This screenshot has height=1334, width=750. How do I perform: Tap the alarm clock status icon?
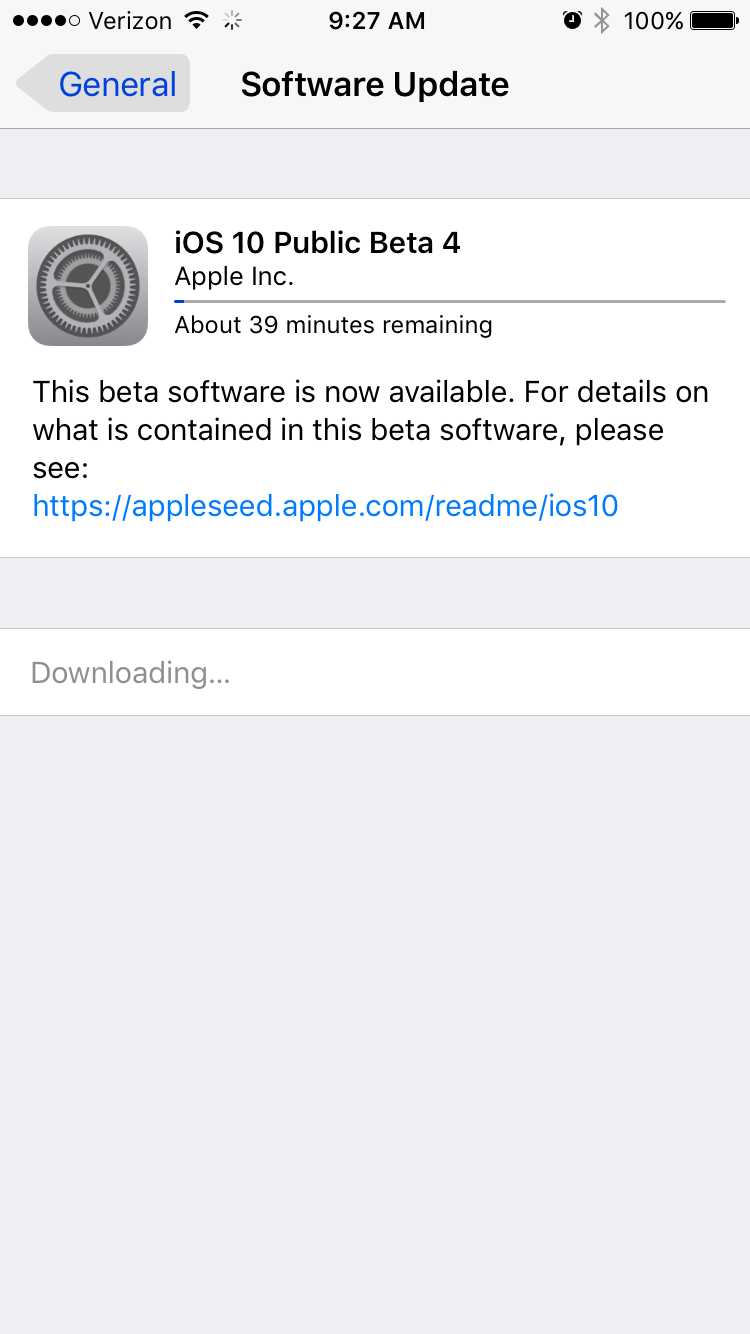point(572,20)
